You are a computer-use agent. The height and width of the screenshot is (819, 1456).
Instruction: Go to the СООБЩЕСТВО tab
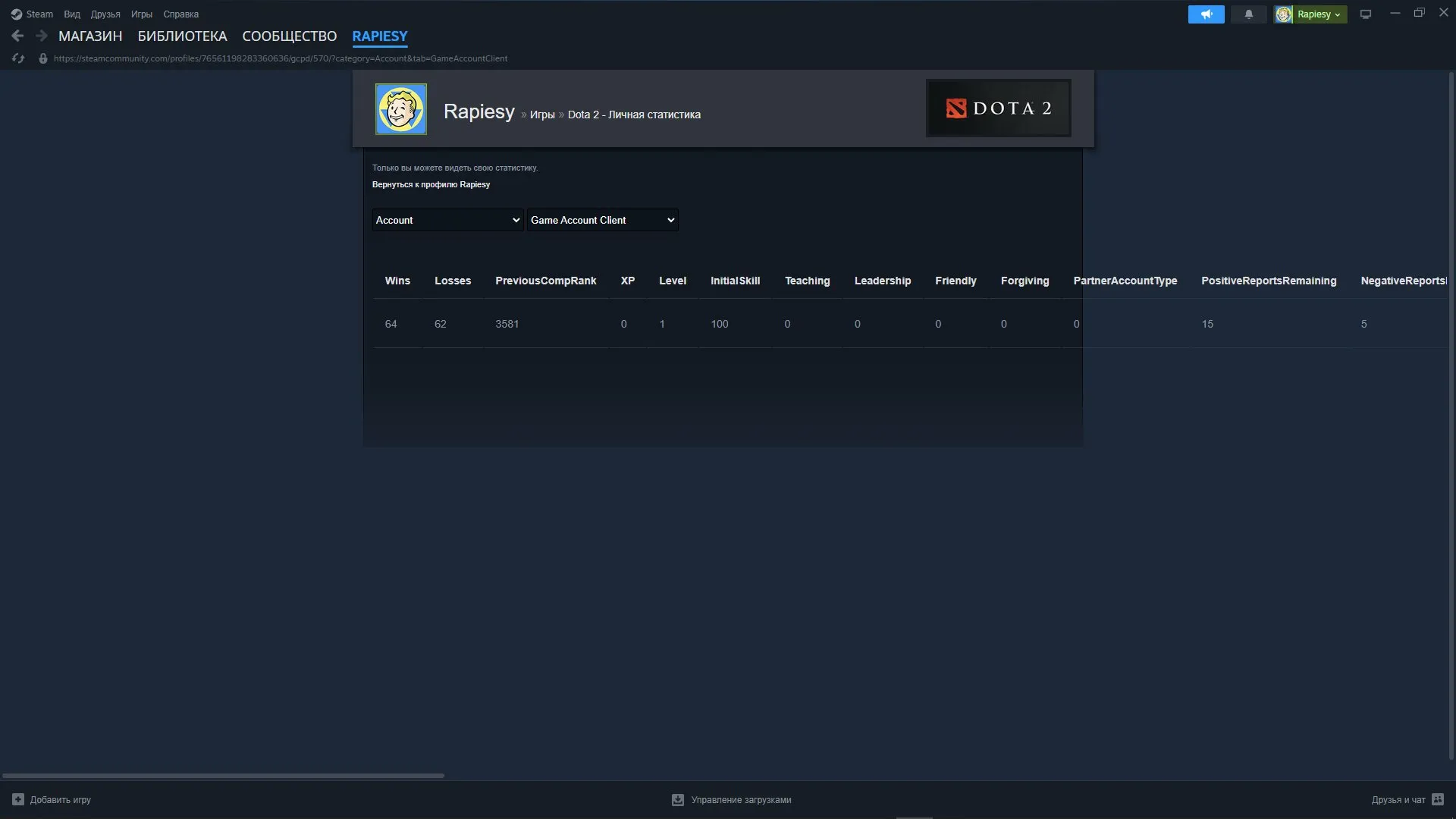(289, 36)
